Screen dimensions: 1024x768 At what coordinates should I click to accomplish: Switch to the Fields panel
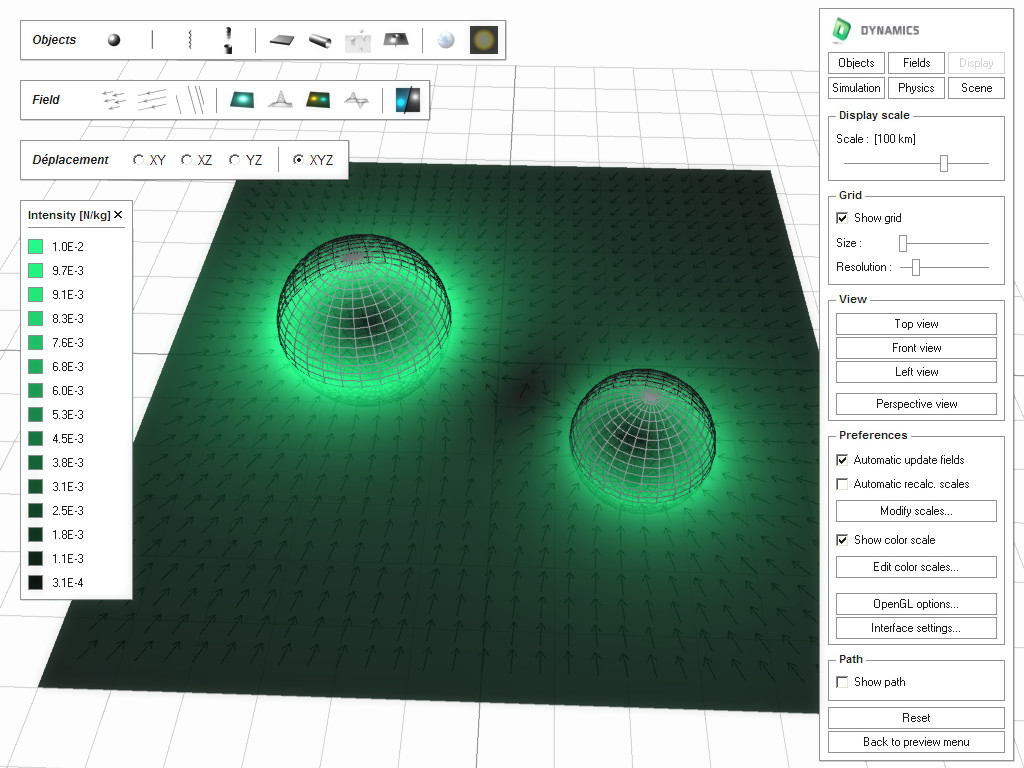point(916,62)
